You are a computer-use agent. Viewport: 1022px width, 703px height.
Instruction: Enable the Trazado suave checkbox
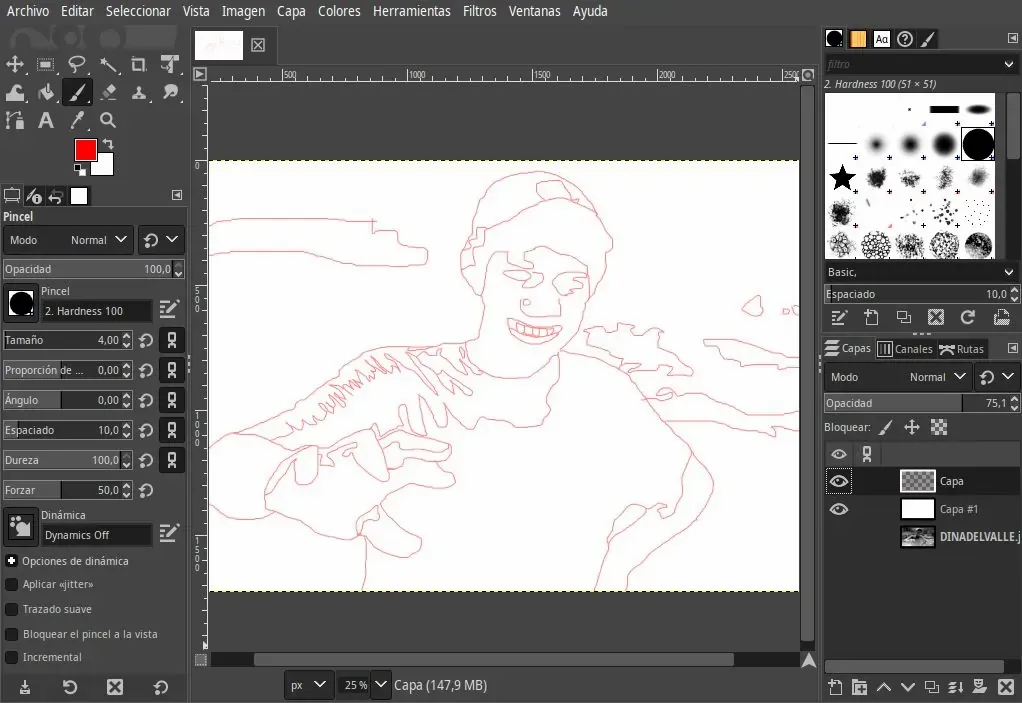(x=12, y=609)
